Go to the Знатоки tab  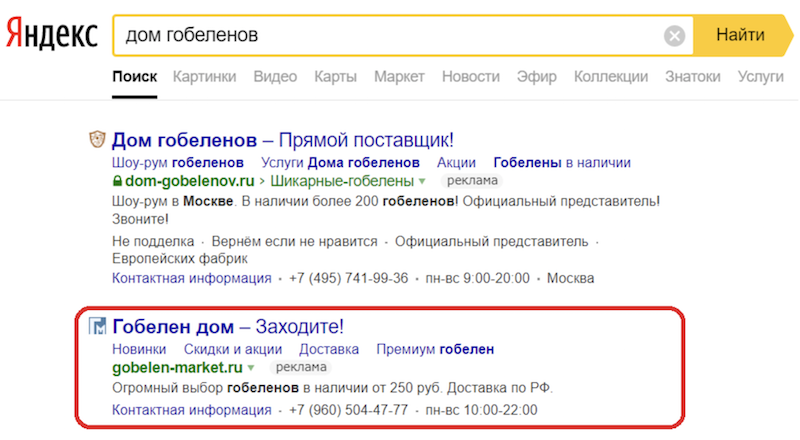click(692, 77)
